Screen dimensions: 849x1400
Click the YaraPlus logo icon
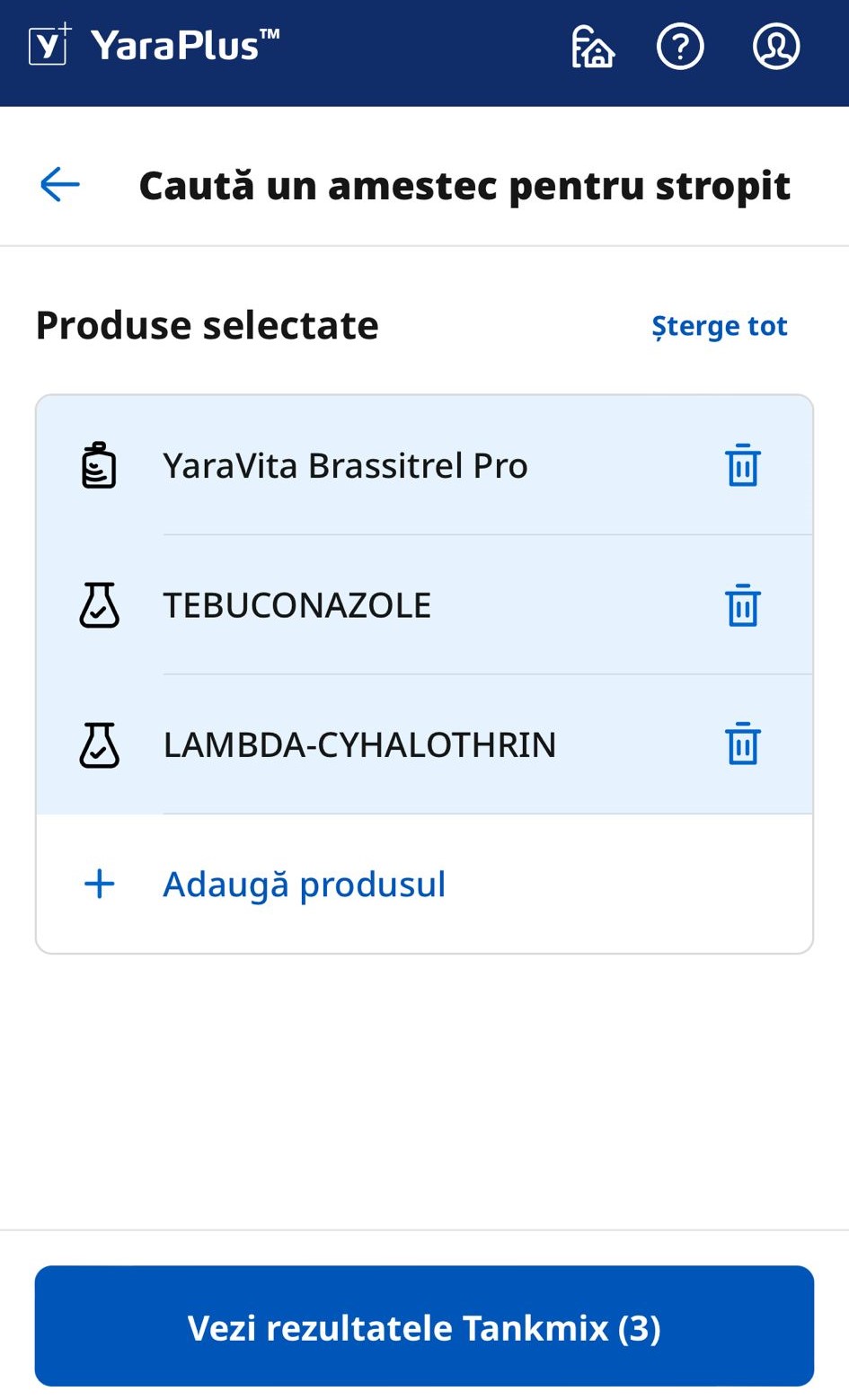49,46
